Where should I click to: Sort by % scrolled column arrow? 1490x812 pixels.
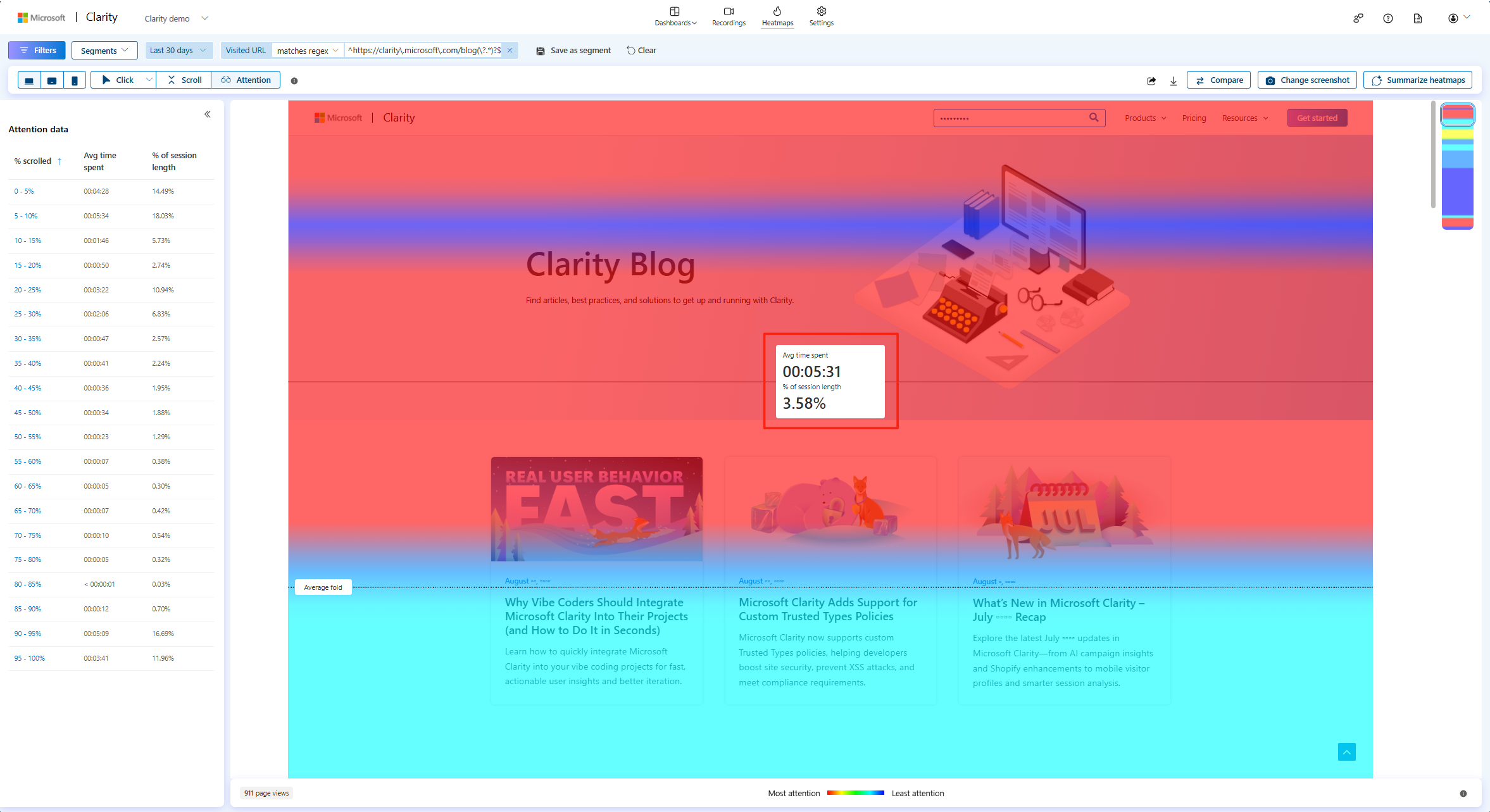[x=59, y=161]
